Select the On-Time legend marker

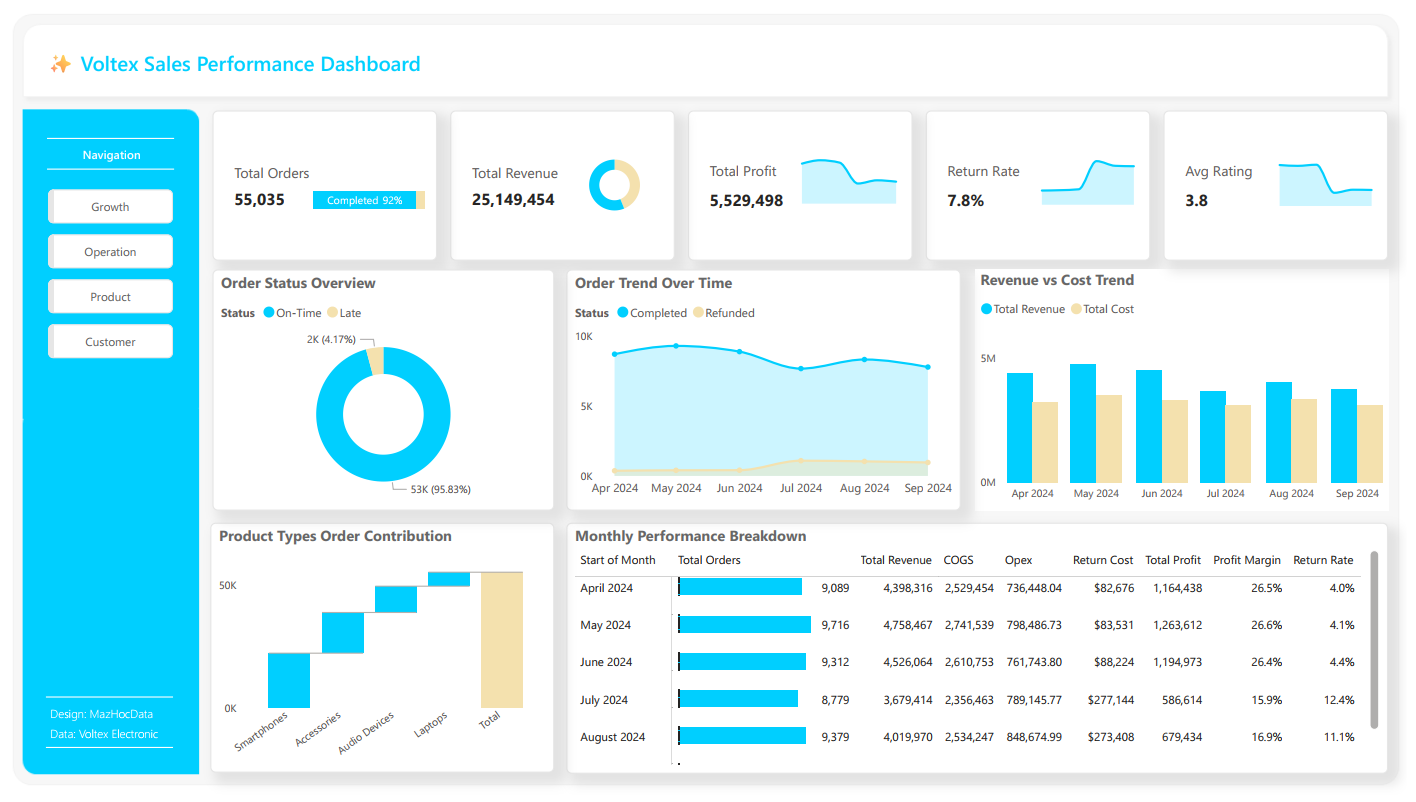pyautogui.click(x=269, y=313)
